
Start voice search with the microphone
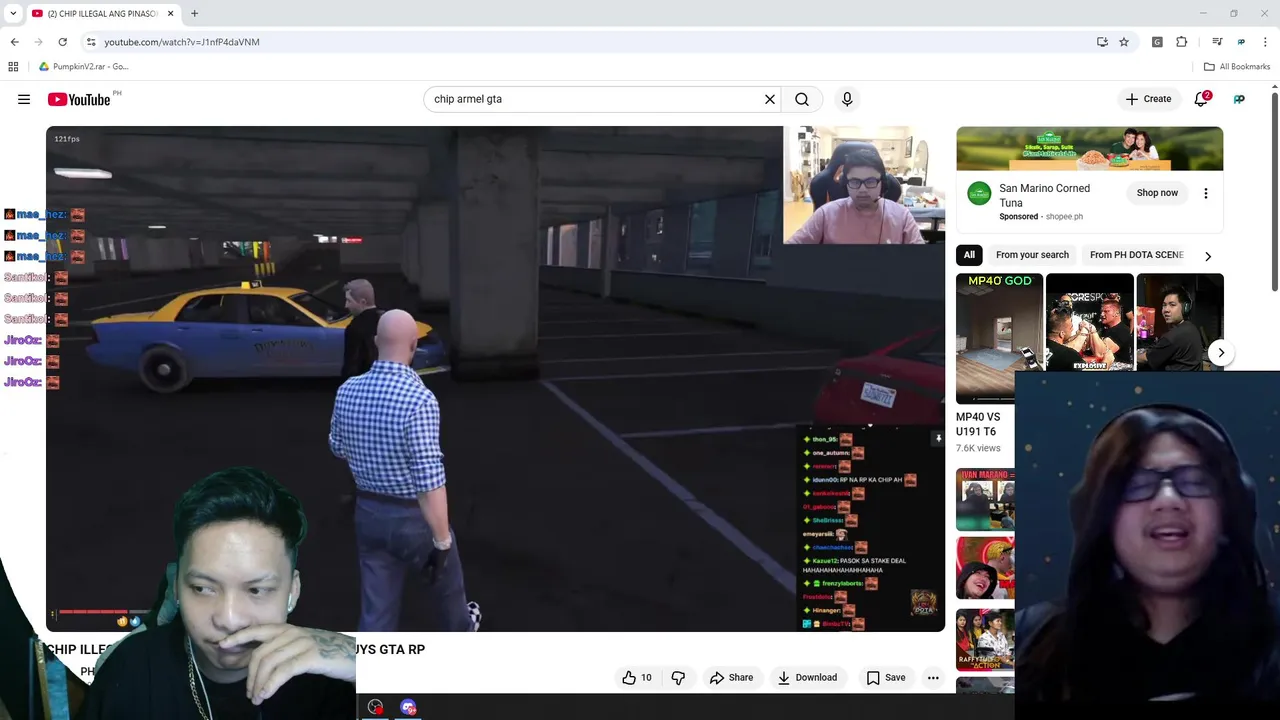click(847, 99)
